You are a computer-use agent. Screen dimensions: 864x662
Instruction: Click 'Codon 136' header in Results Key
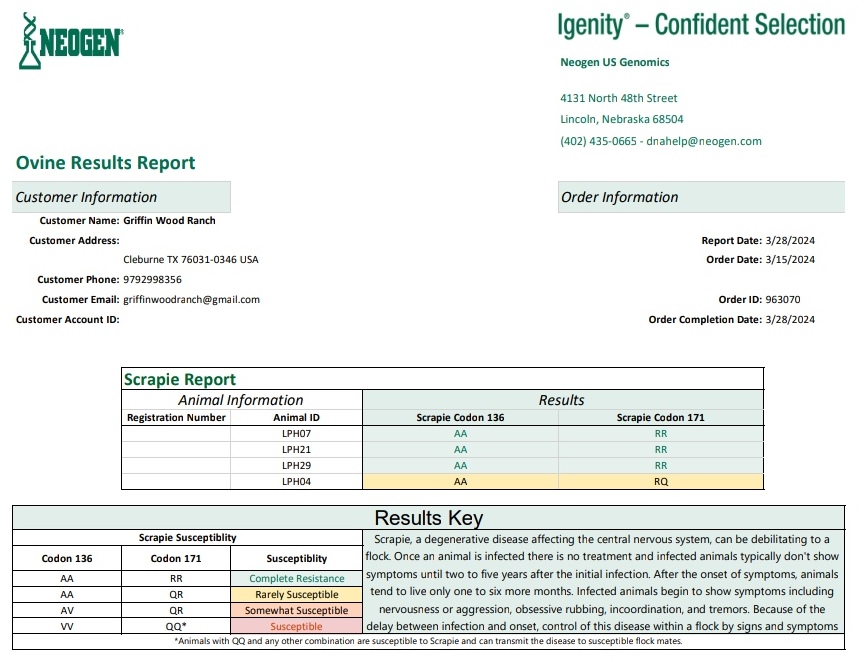click(x=67, y=558)
